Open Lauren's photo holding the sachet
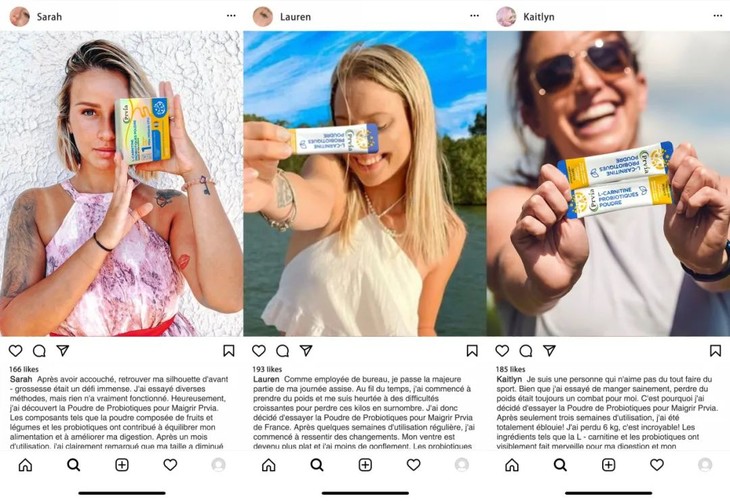730x501 pixels. pyautogui.click(x=365, y=183)
